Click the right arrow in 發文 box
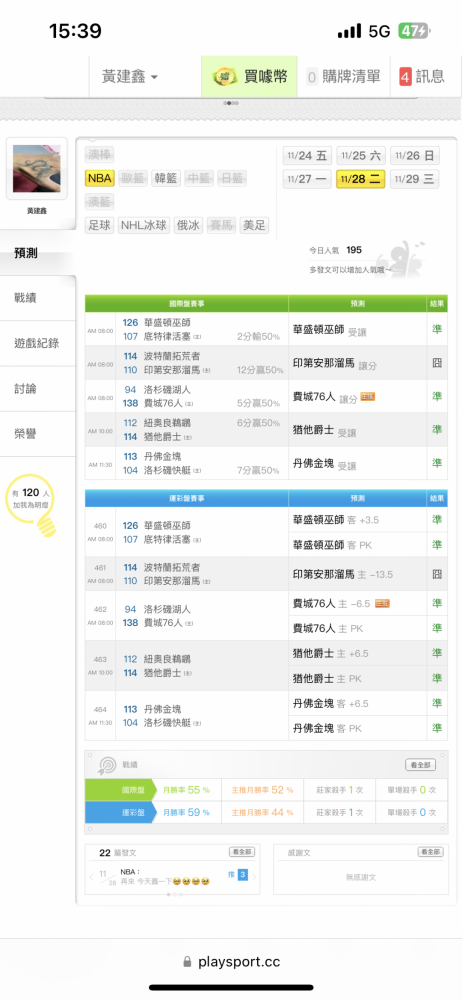Image resolution: width=462 pixels, height=1000 pixels. tap(254, 876)
